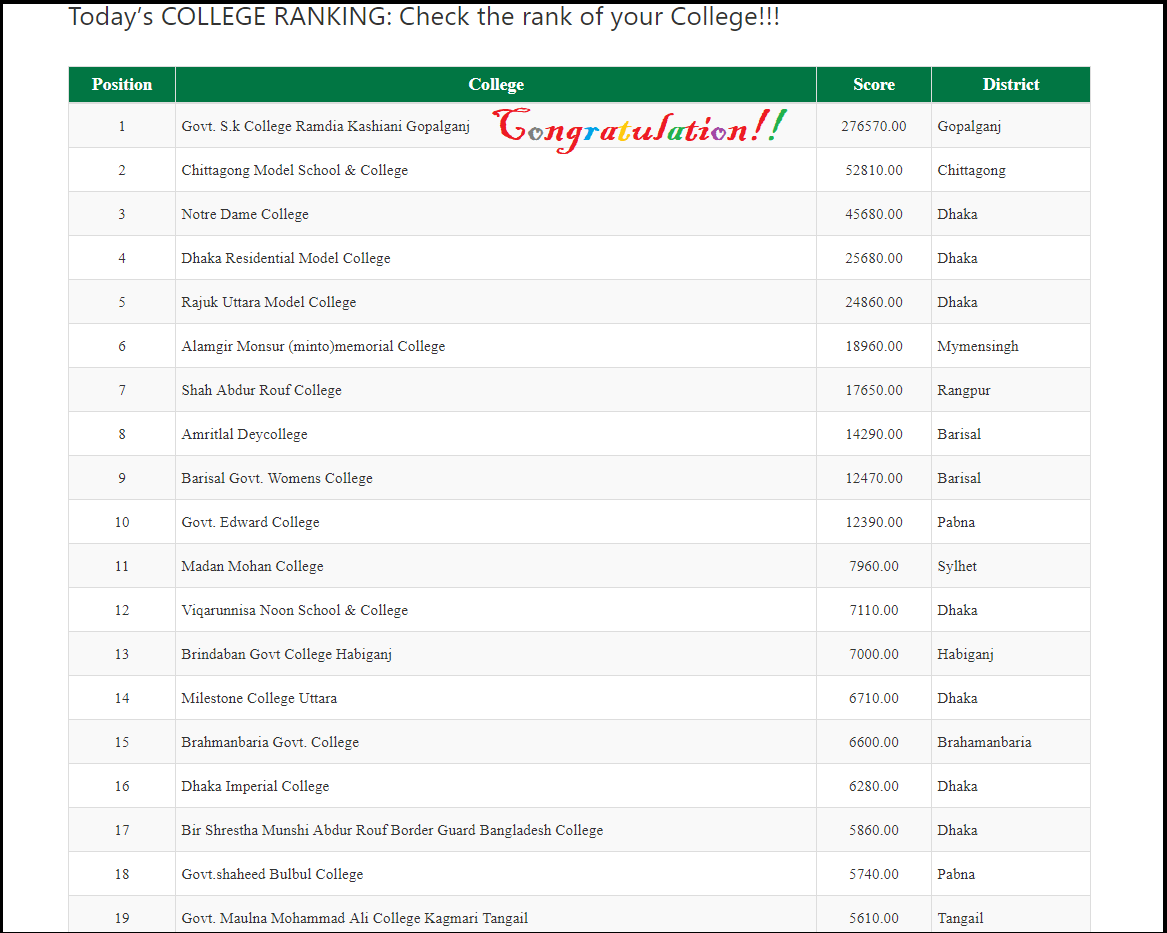Click score 17650.00
The width and height of the screenshot is (1167, 933).
(874, 390)
